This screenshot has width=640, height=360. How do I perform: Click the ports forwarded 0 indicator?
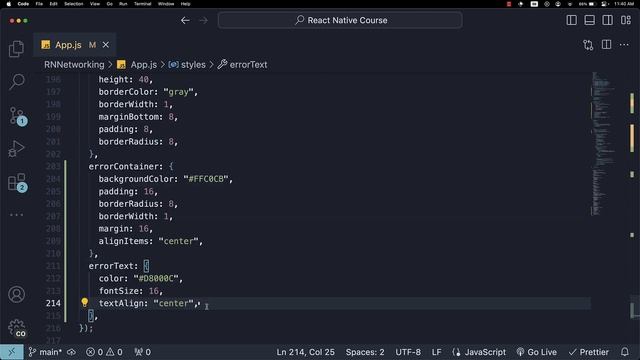(142, 352)
